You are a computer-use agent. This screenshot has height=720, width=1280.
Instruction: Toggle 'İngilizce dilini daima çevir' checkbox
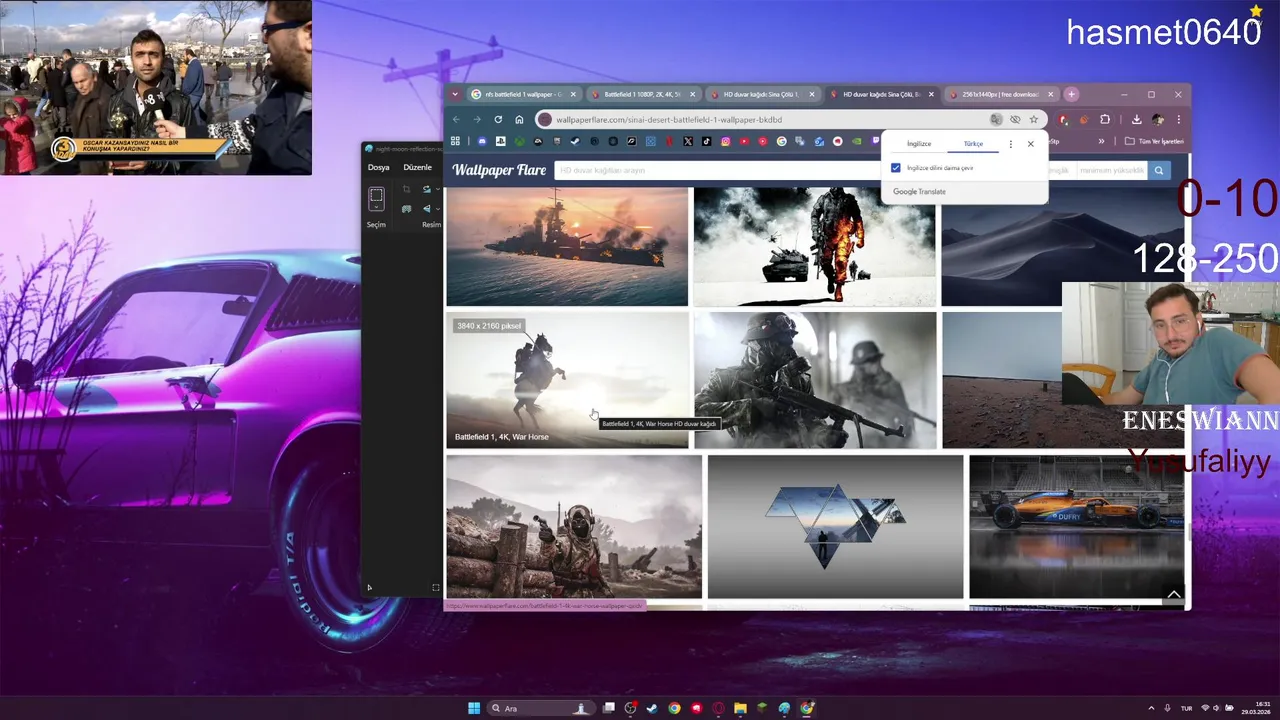pyautogui.click(x=895, y=168)
